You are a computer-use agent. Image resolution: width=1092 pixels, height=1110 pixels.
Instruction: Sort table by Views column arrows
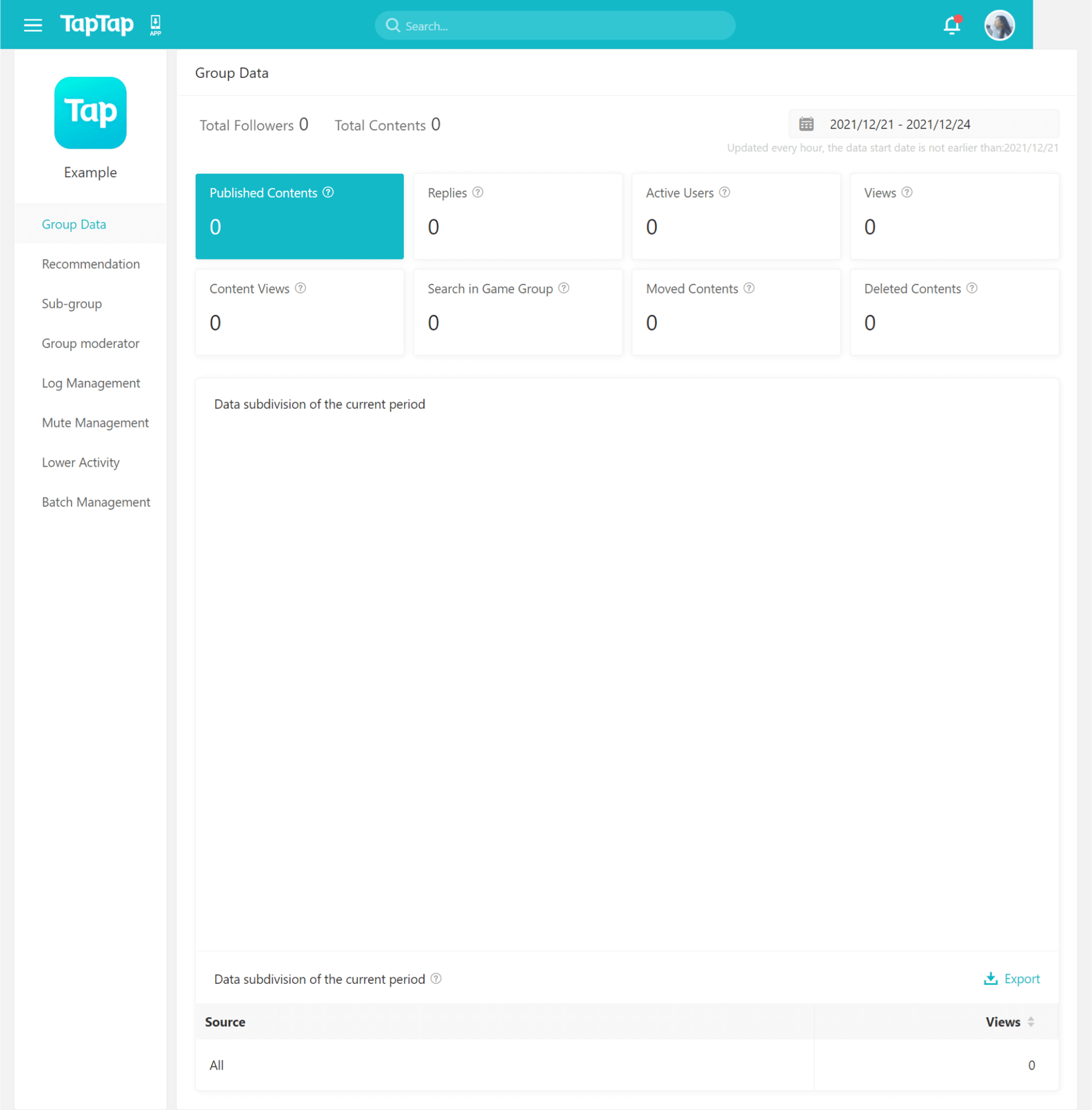pyautogui.click(x=1030, y=1022)
